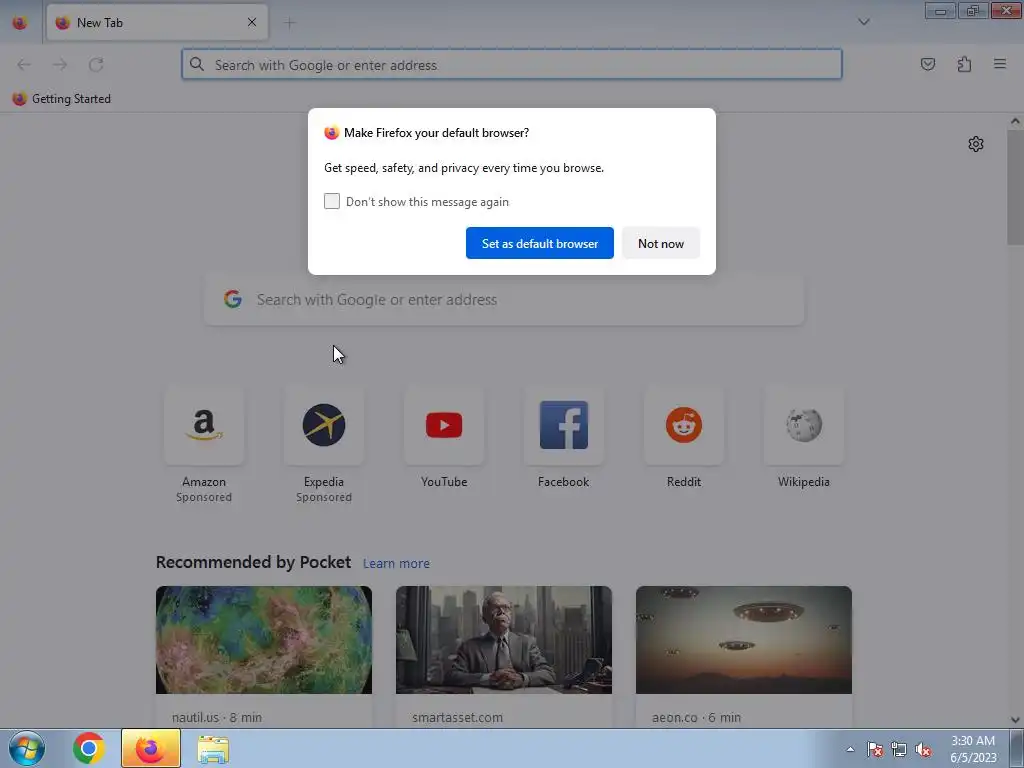Open the network tray icon
Image resolution: width=1024 pixels, height=768 pixels.
tap(899, 749)
